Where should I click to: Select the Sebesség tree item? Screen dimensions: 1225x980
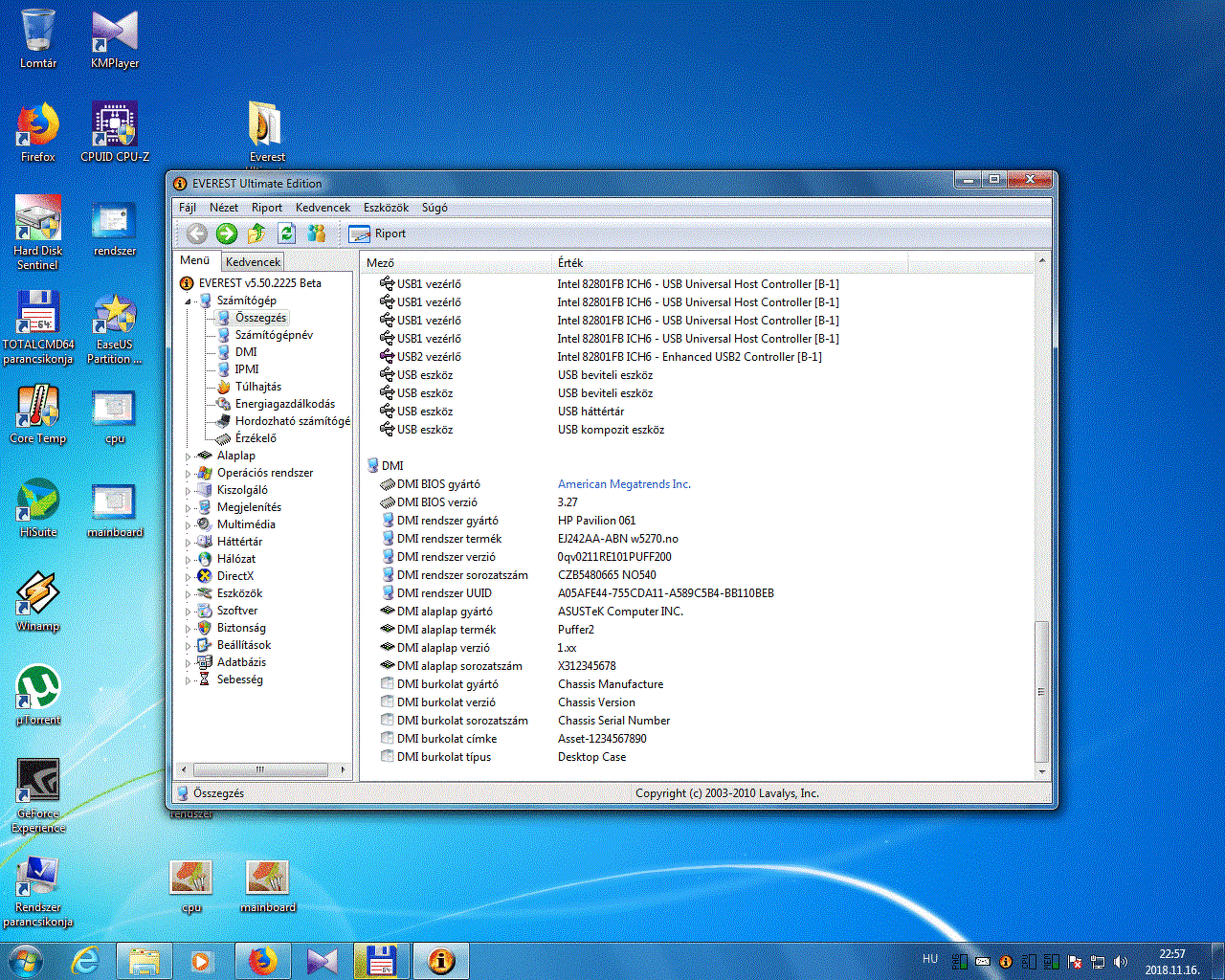239,679
